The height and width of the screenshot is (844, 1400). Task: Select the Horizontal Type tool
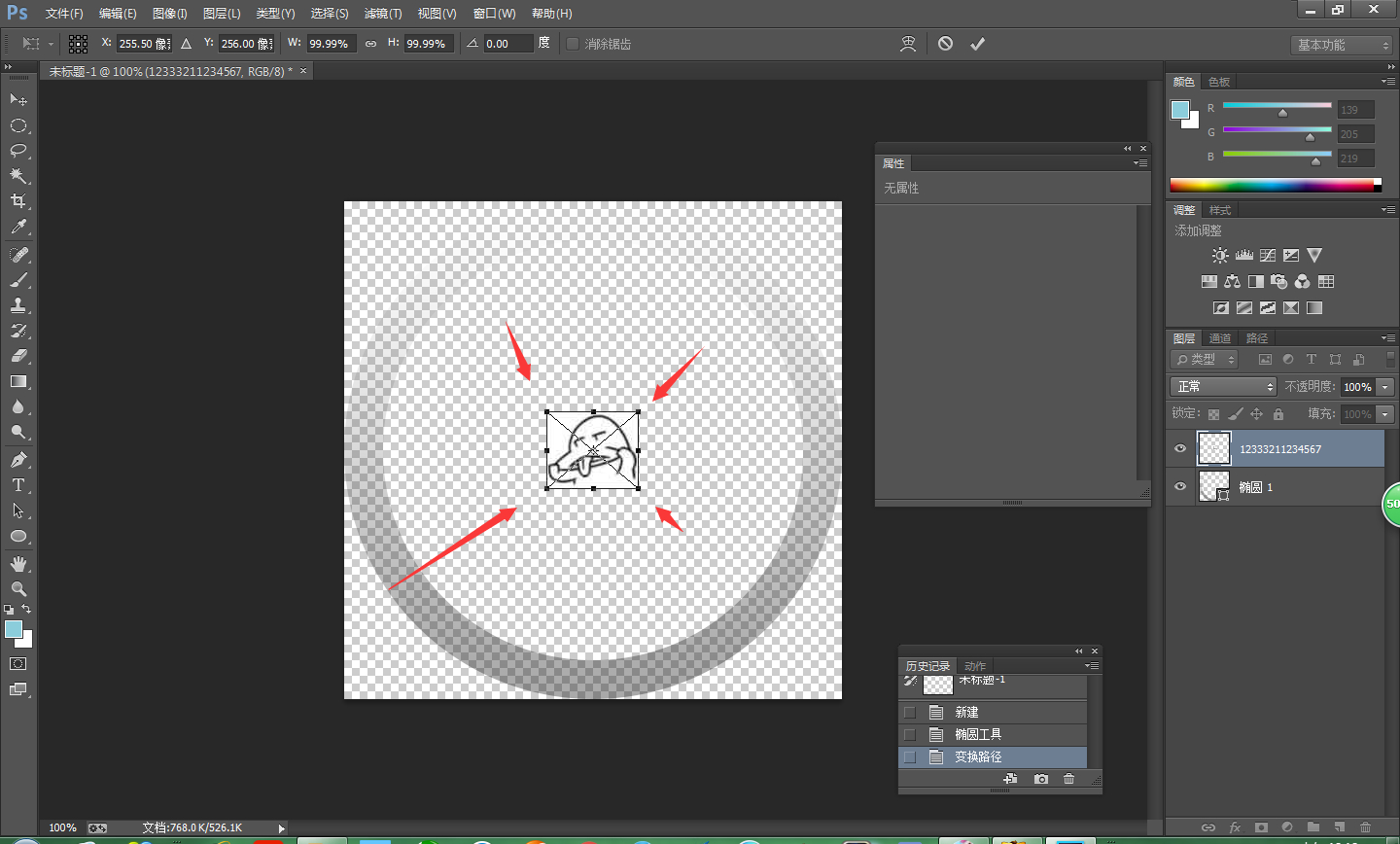coord(17,485)
